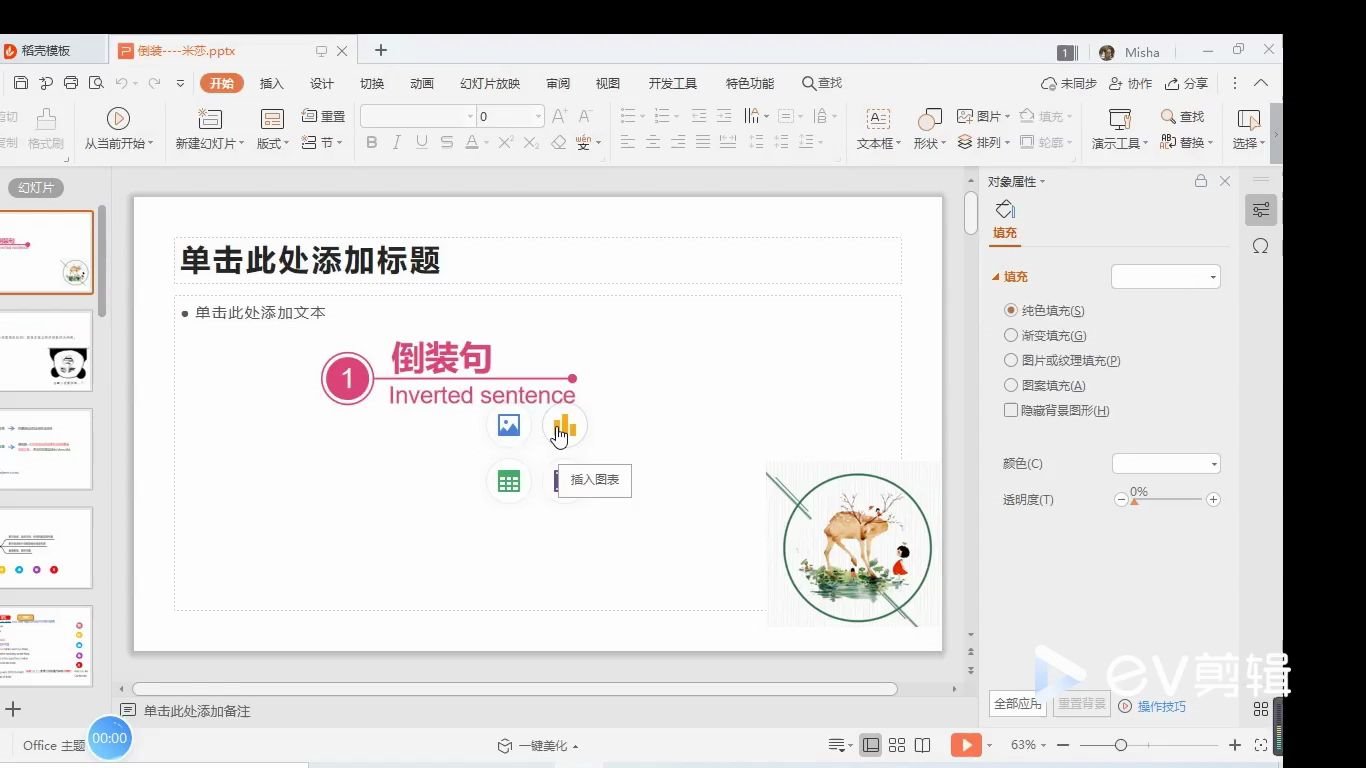Open the Review (审阅) ribbon tab
1366x768 pixels.
click(558, 83)
